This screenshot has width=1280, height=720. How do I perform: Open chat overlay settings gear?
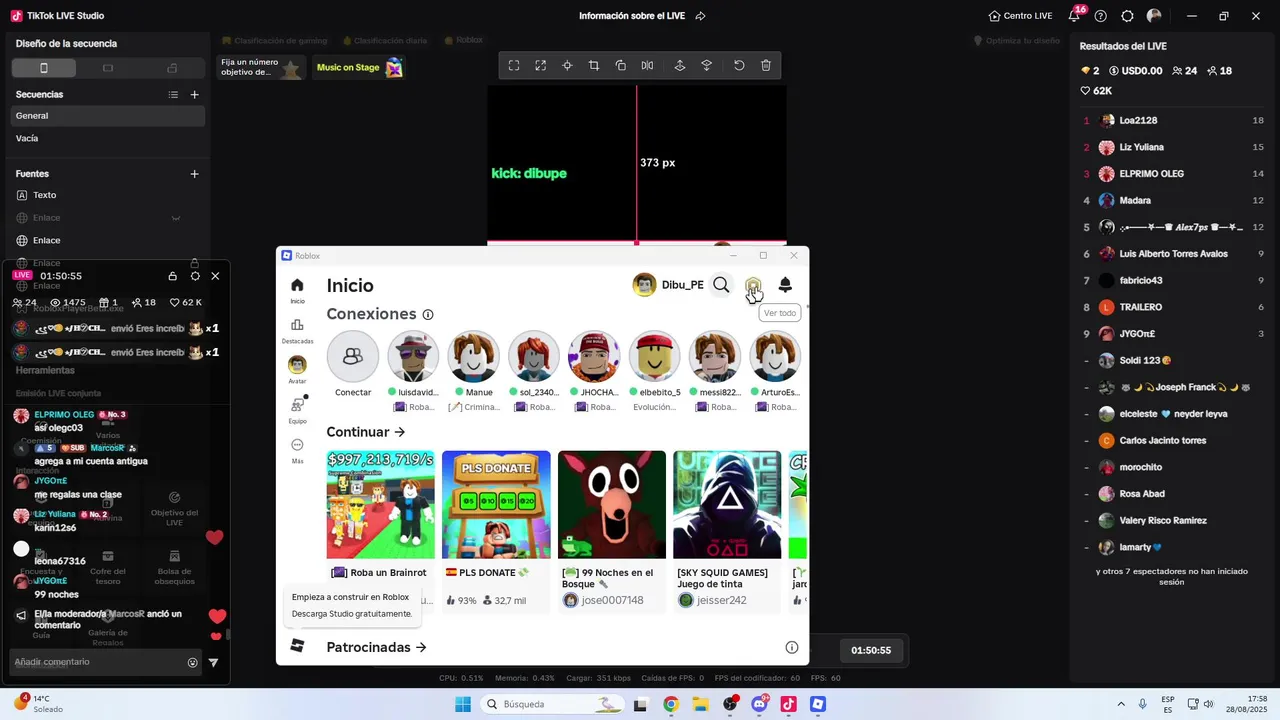(x=195, y=276)
